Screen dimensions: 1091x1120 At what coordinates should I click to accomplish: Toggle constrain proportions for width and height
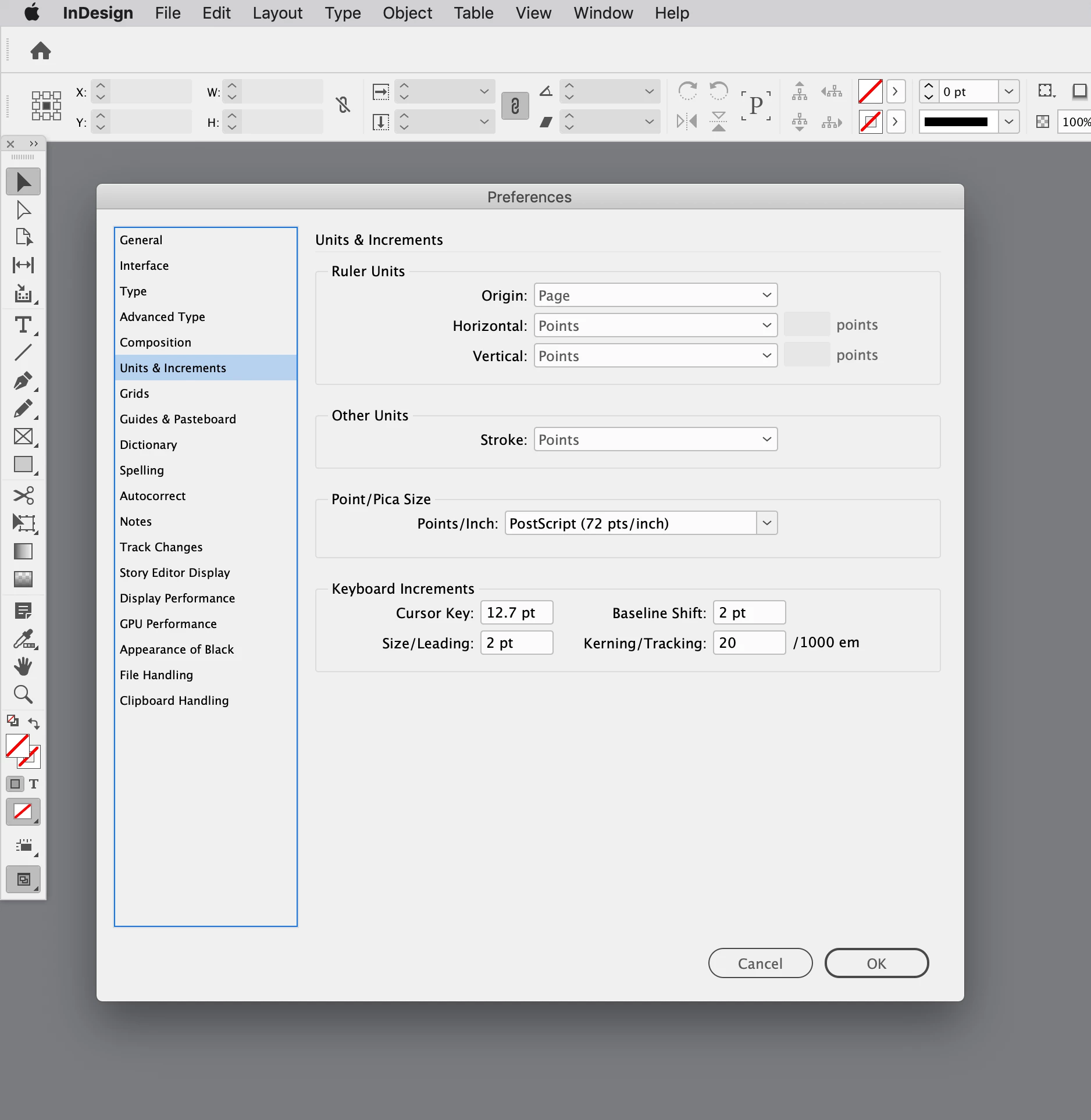pyautogui.click(x=343, y=105)
